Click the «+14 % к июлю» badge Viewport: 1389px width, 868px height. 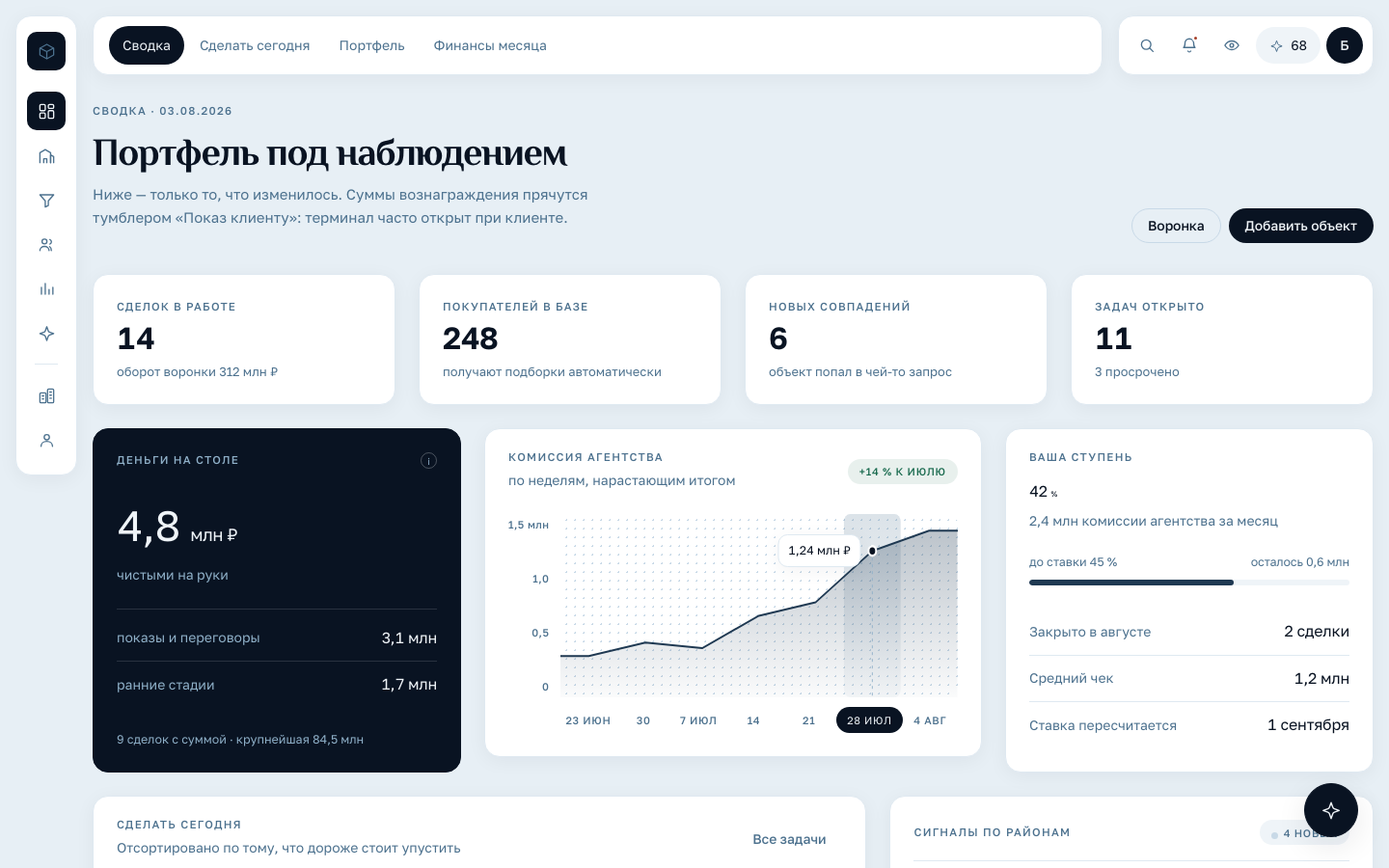[x=903, y=472]
